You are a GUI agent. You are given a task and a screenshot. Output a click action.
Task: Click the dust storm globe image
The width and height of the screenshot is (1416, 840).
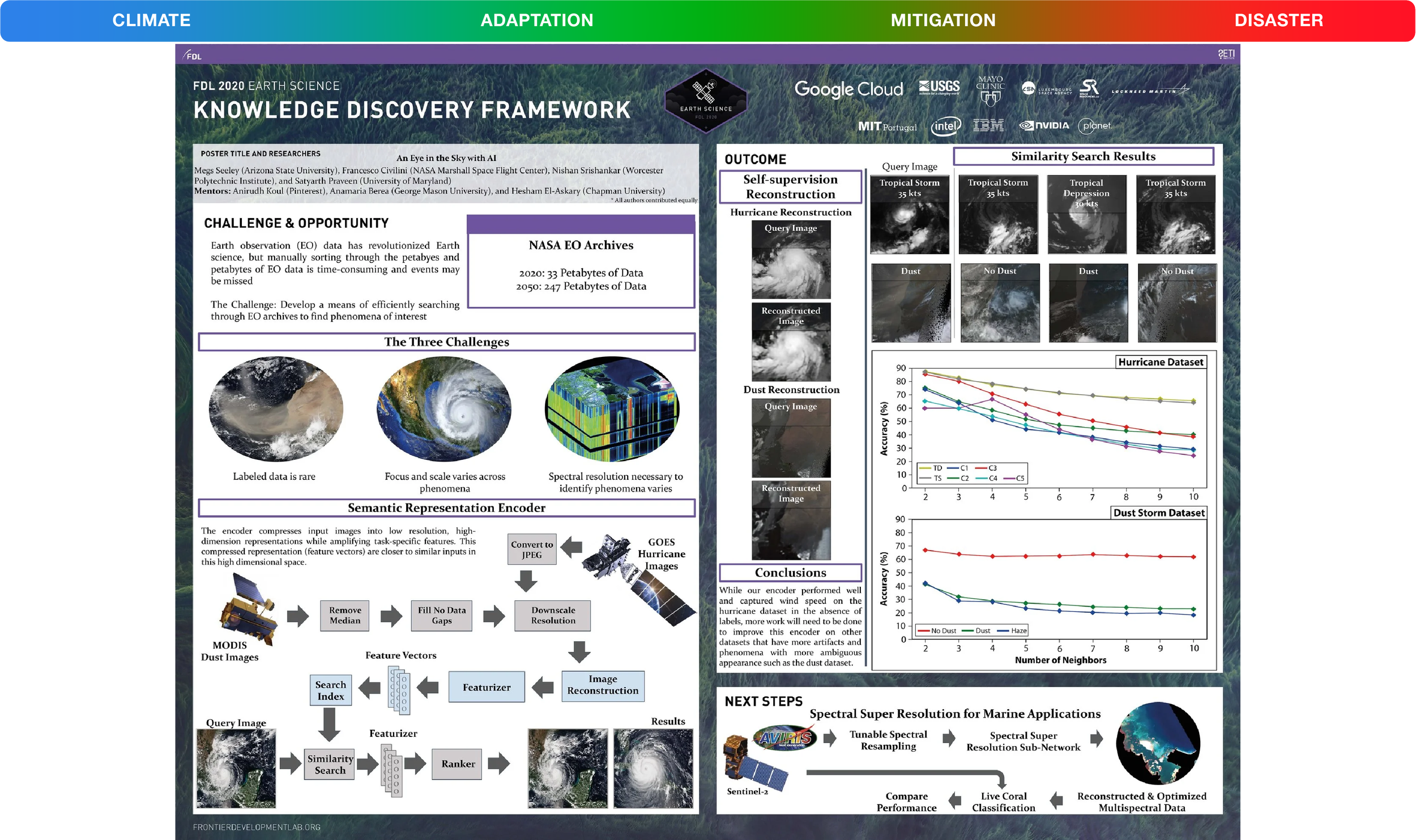(276, 408)
